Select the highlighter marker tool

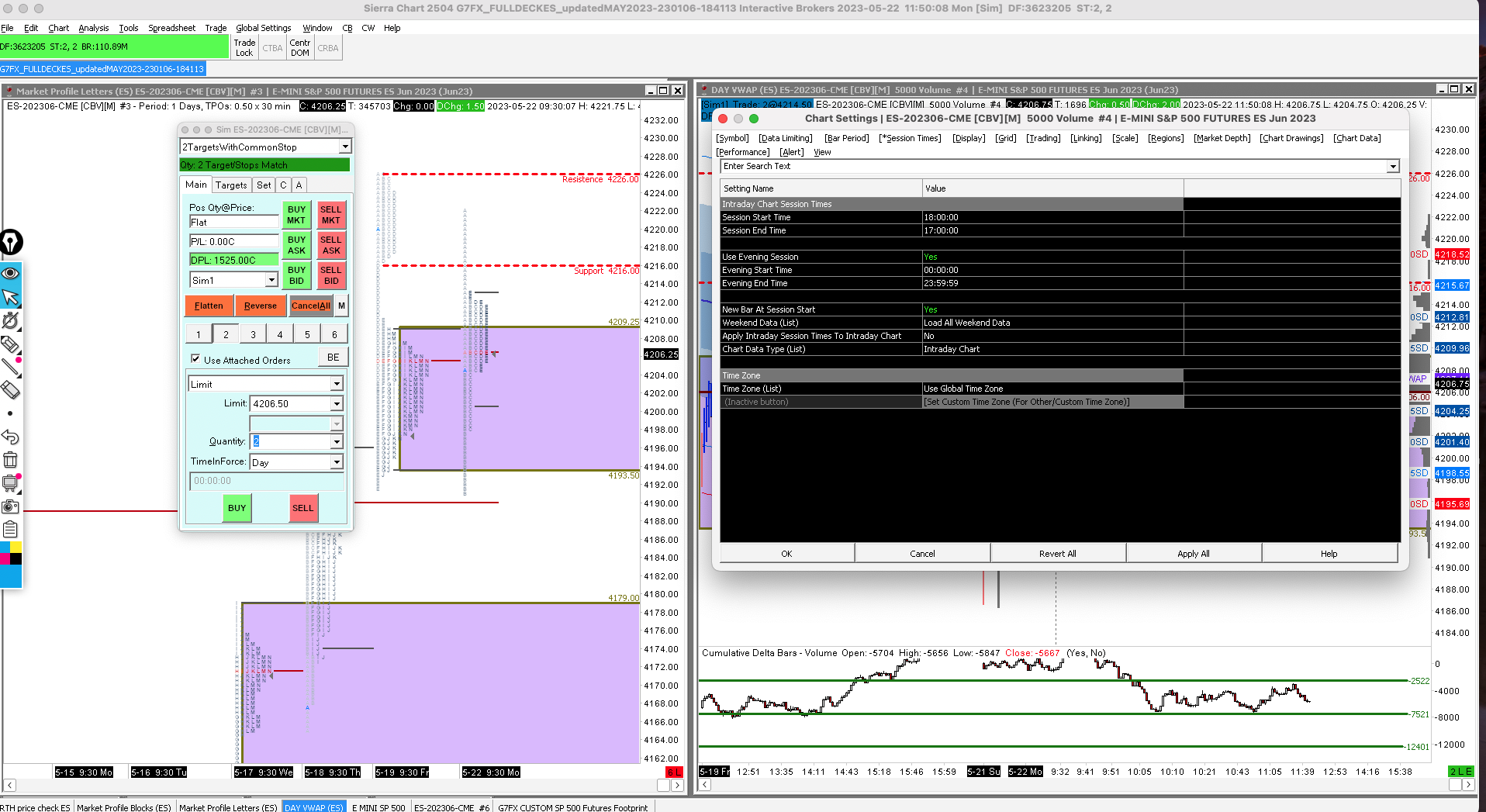(x=11, y=344)
